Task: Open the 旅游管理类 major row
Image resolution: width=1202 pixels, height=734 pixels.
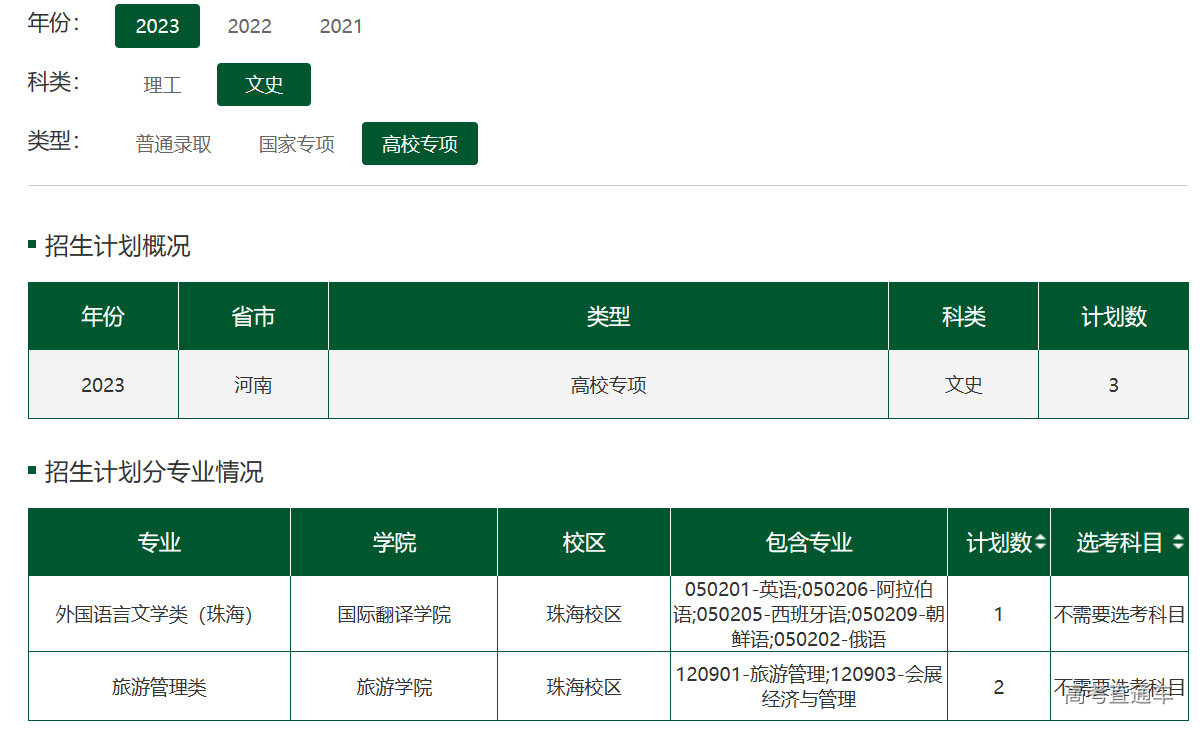Action: 159,687
